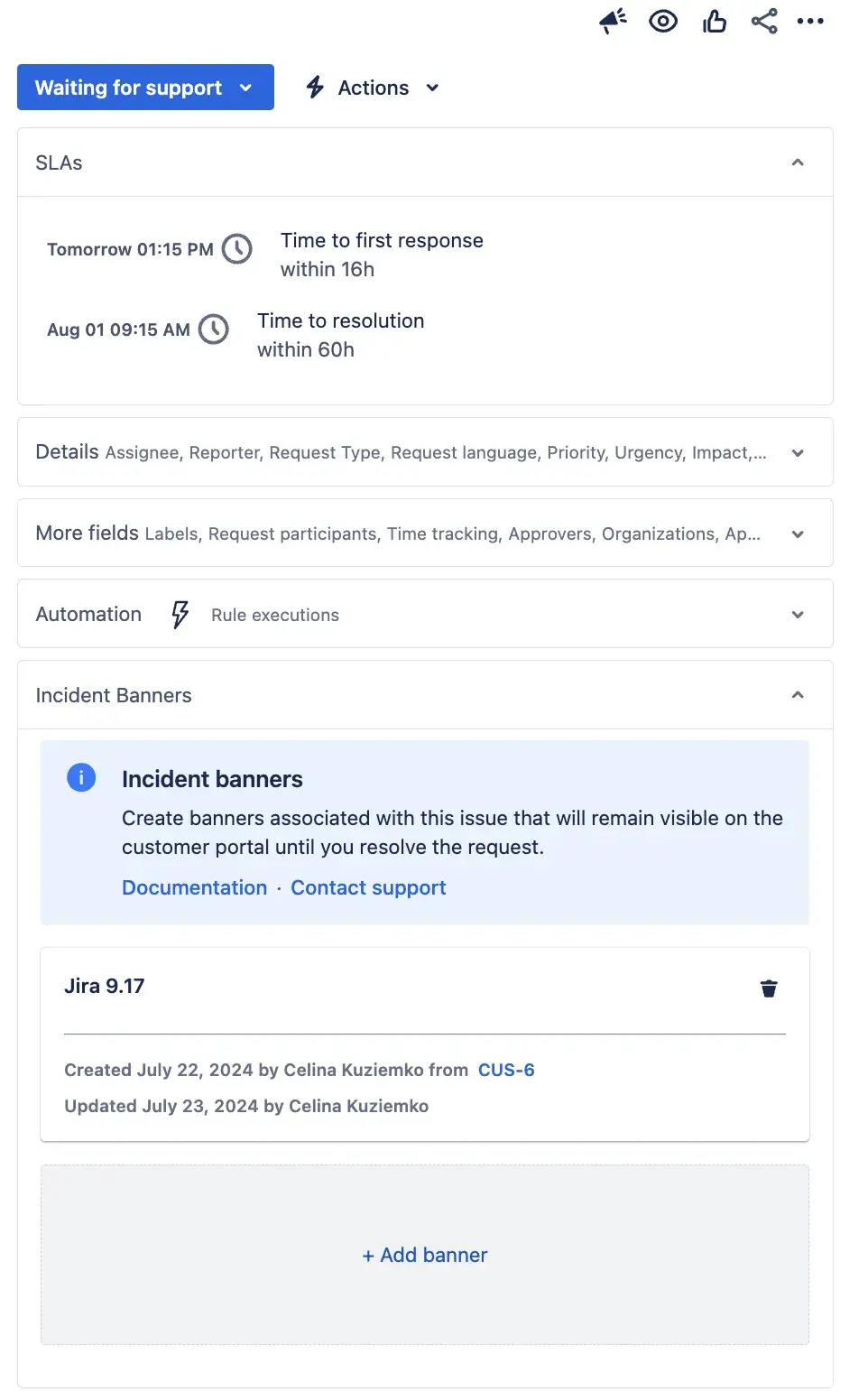Click the clock icon for resolution SLA

pyautogui.click(x=214, y=329)
